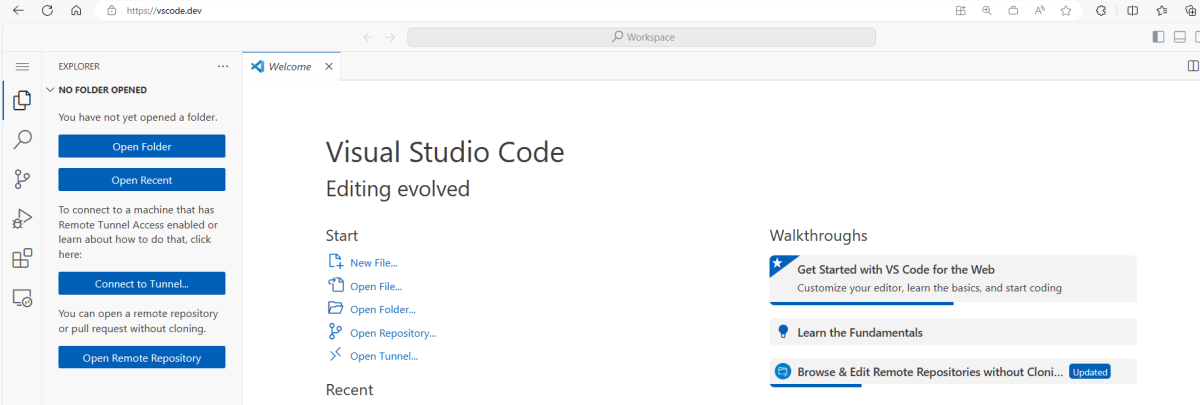Click the Start section heading

pos(342,235)
